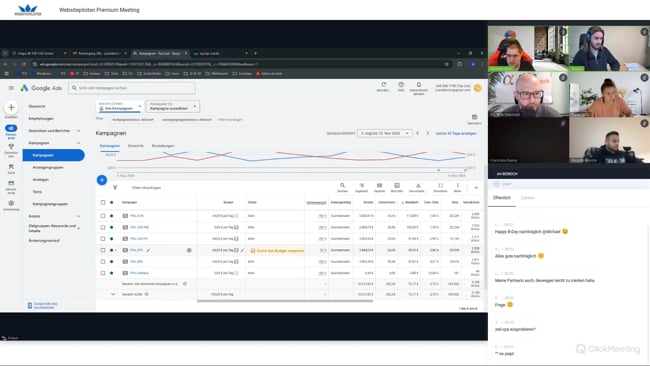
Task: Open the Google Ads App link
Action: (46, 305)
